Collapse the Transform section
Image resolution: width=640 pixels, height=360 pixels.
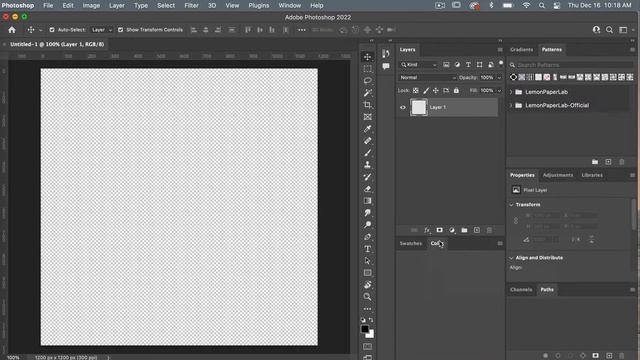511,204
